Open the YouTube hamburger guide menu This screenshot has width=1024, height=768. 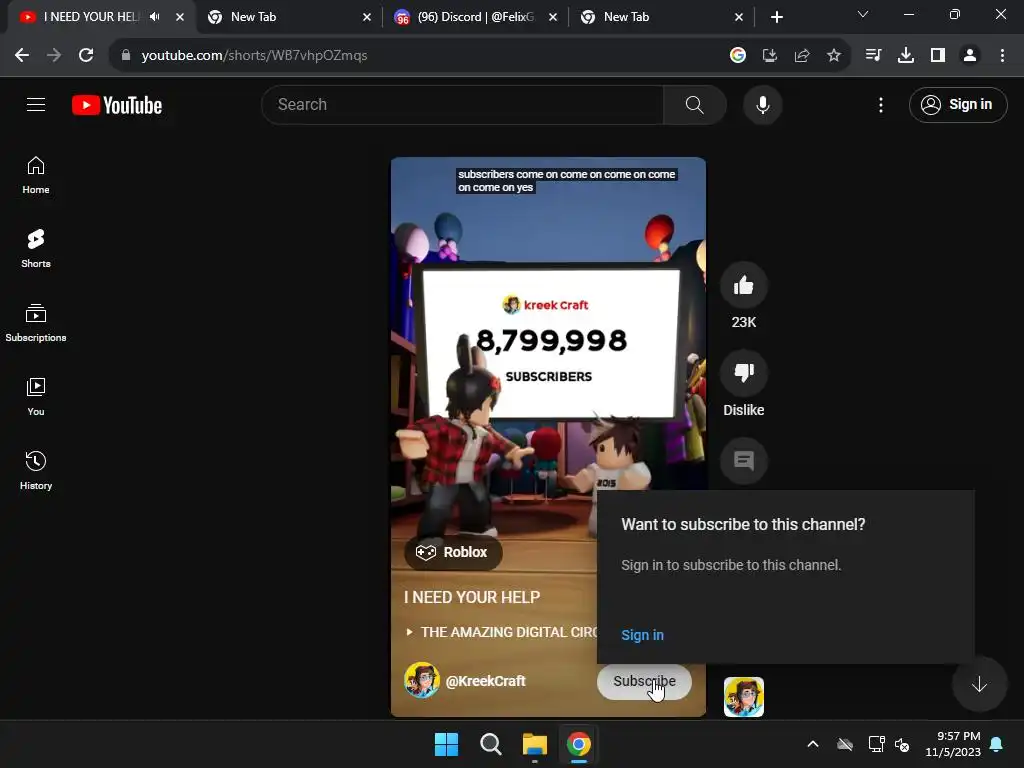pyautogui.click(x=36, y=104)
